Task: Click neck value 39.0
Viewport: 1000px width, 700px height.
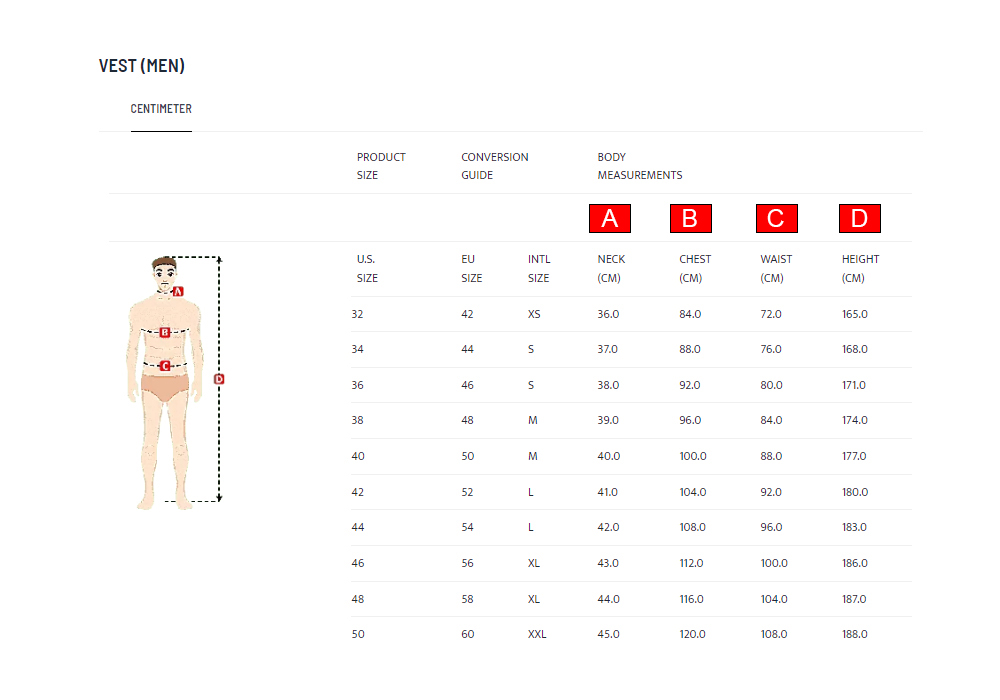Action: [x=608, y=420]
